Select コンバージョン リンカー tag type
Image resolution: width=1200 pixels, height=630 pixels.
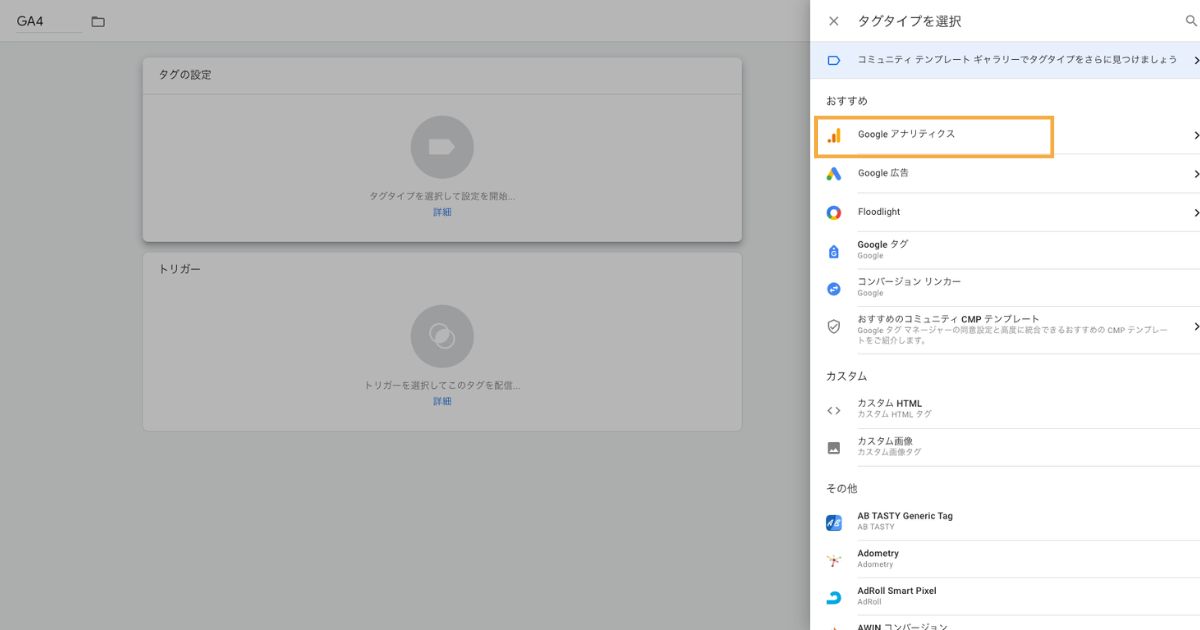click(1005, 288)
